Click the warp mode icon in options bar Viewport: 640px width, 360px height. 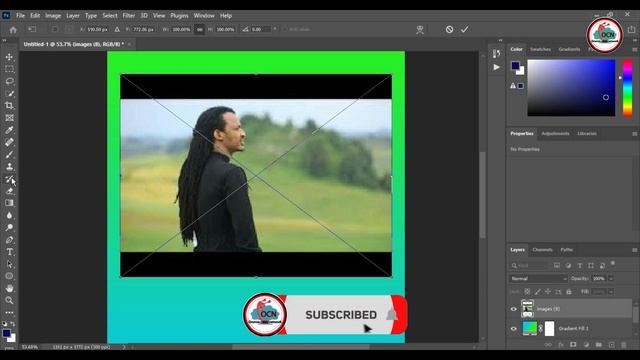[x=420, y=29]
